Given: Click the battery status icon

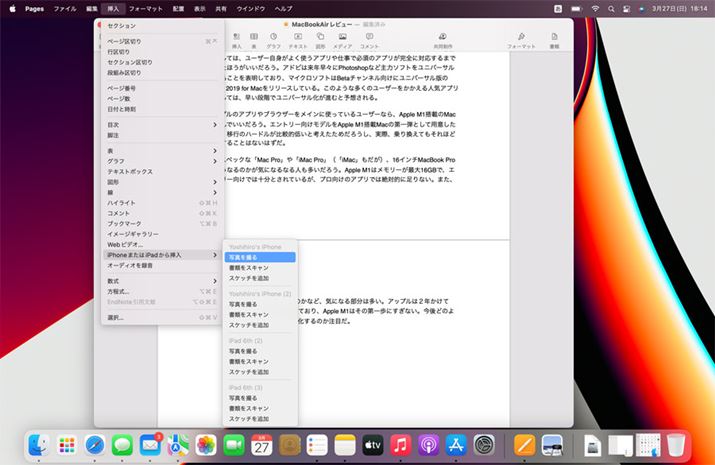Looking at the screenshot, I should click(x=576, y=9).
